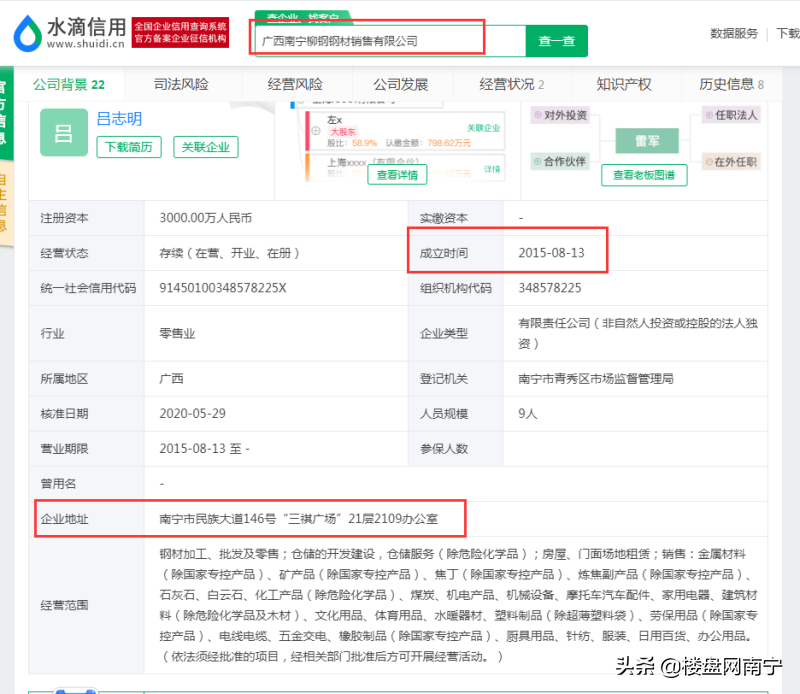
Task: Expand the 对外投资 node
Action: 560,115
